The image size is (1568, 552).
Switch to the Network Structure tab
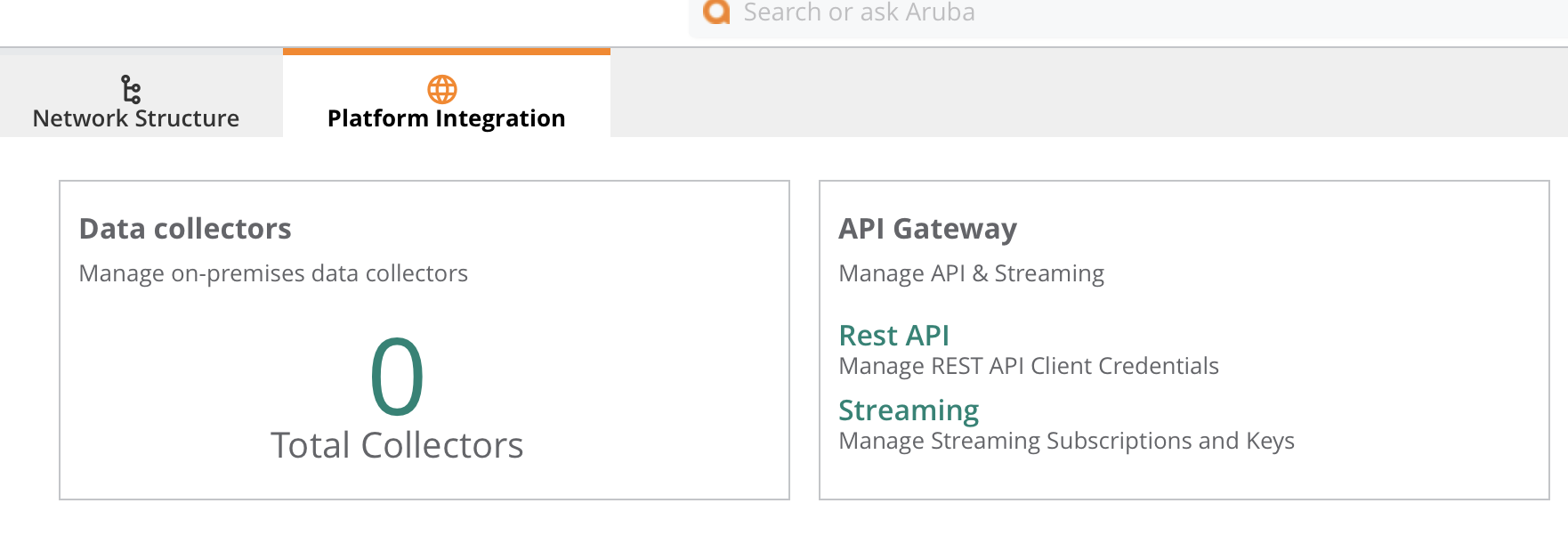click(x=136, y=118)
